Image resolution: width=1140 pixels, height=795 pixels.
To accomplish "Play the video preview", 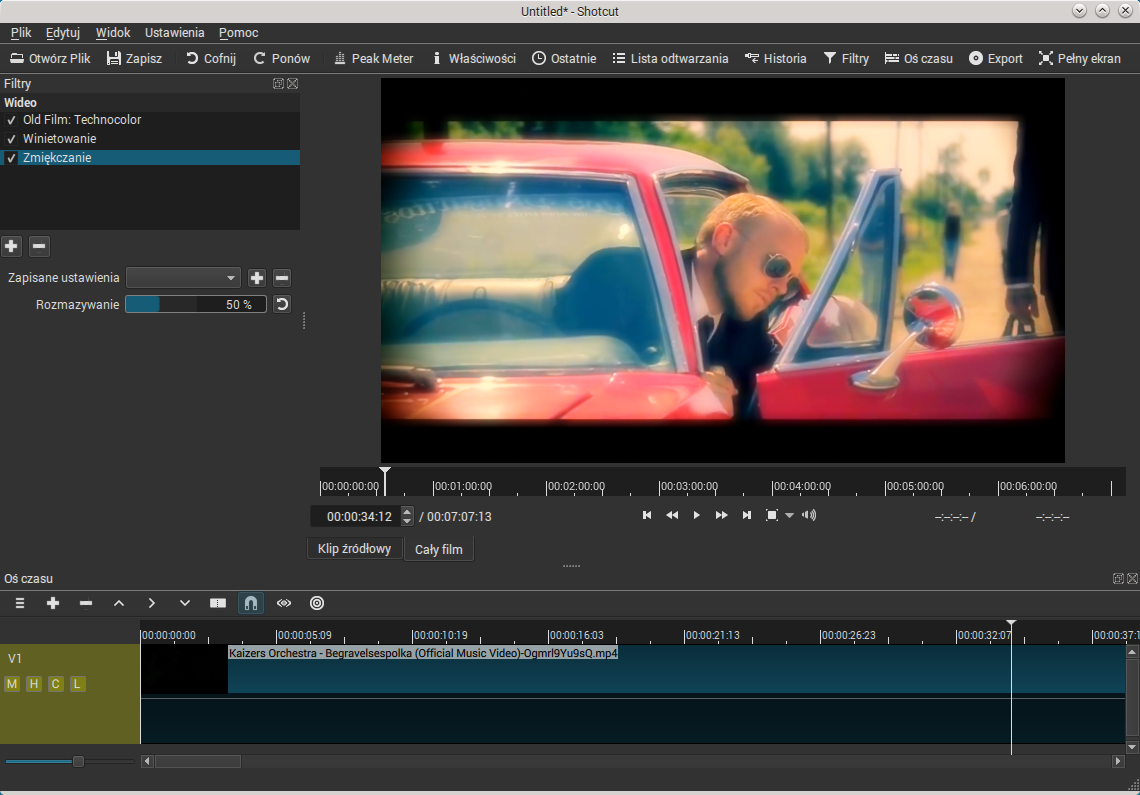I will [x=697, y=515].
